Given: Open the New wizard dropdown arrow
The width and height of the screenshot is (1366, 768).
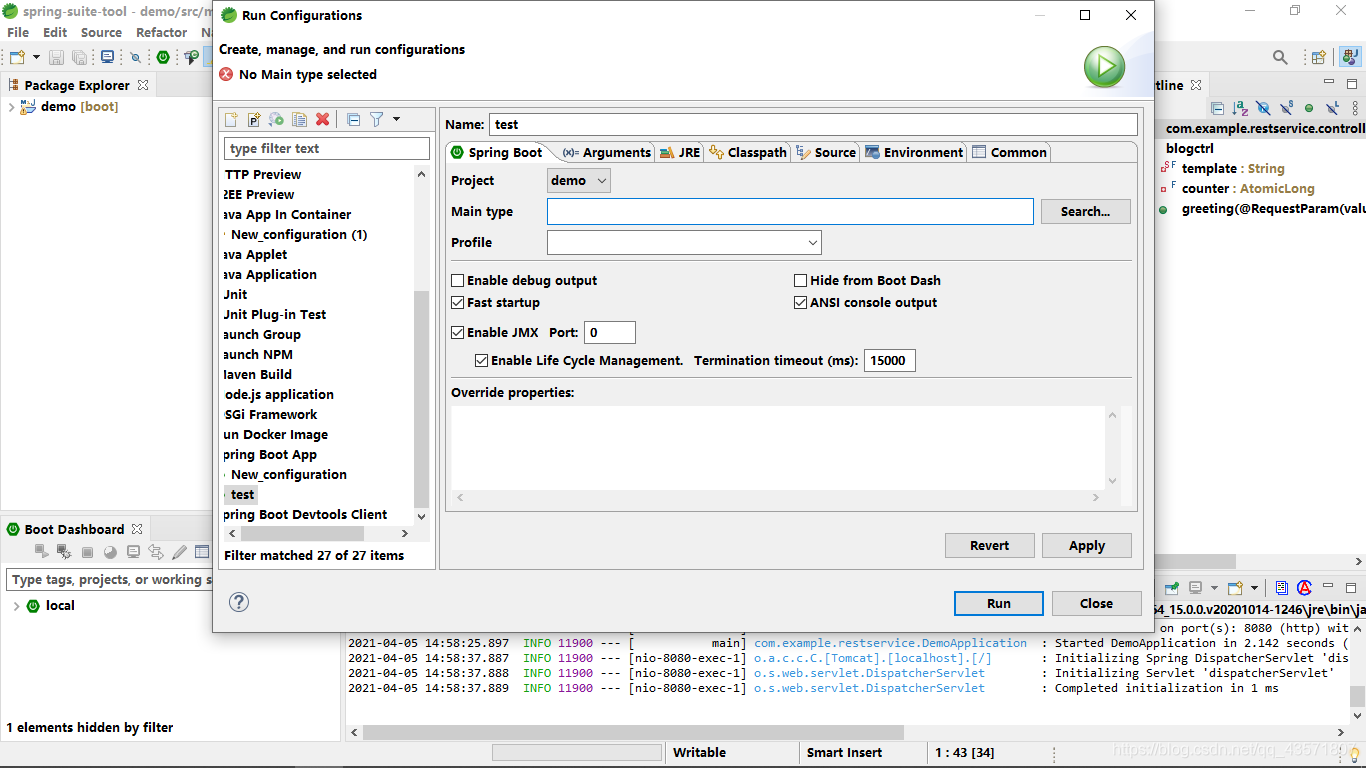Looking at the screenshot, I should pyautogui.click(x=36, y=57).
